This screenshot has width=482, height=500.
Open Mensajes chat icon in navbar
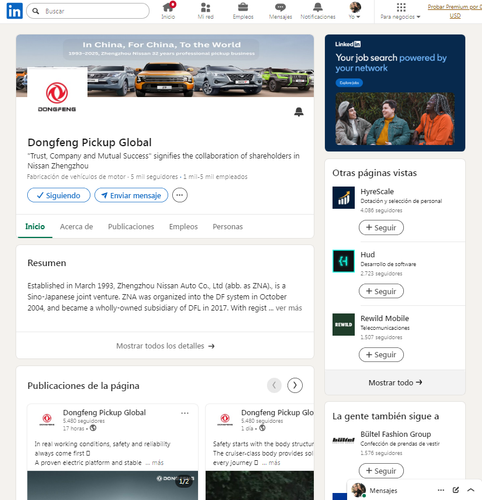(x=280, y=11)
